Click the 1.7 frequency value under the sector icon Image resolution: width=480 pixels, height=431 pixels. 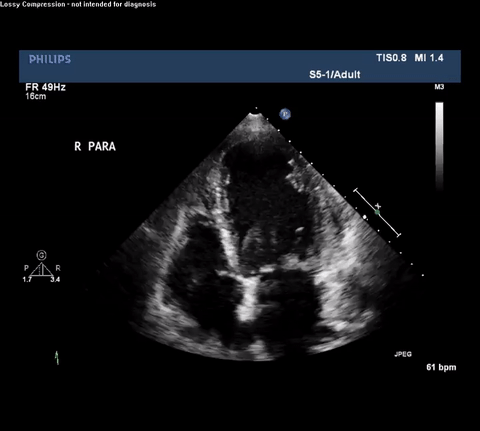coord(27,279)
